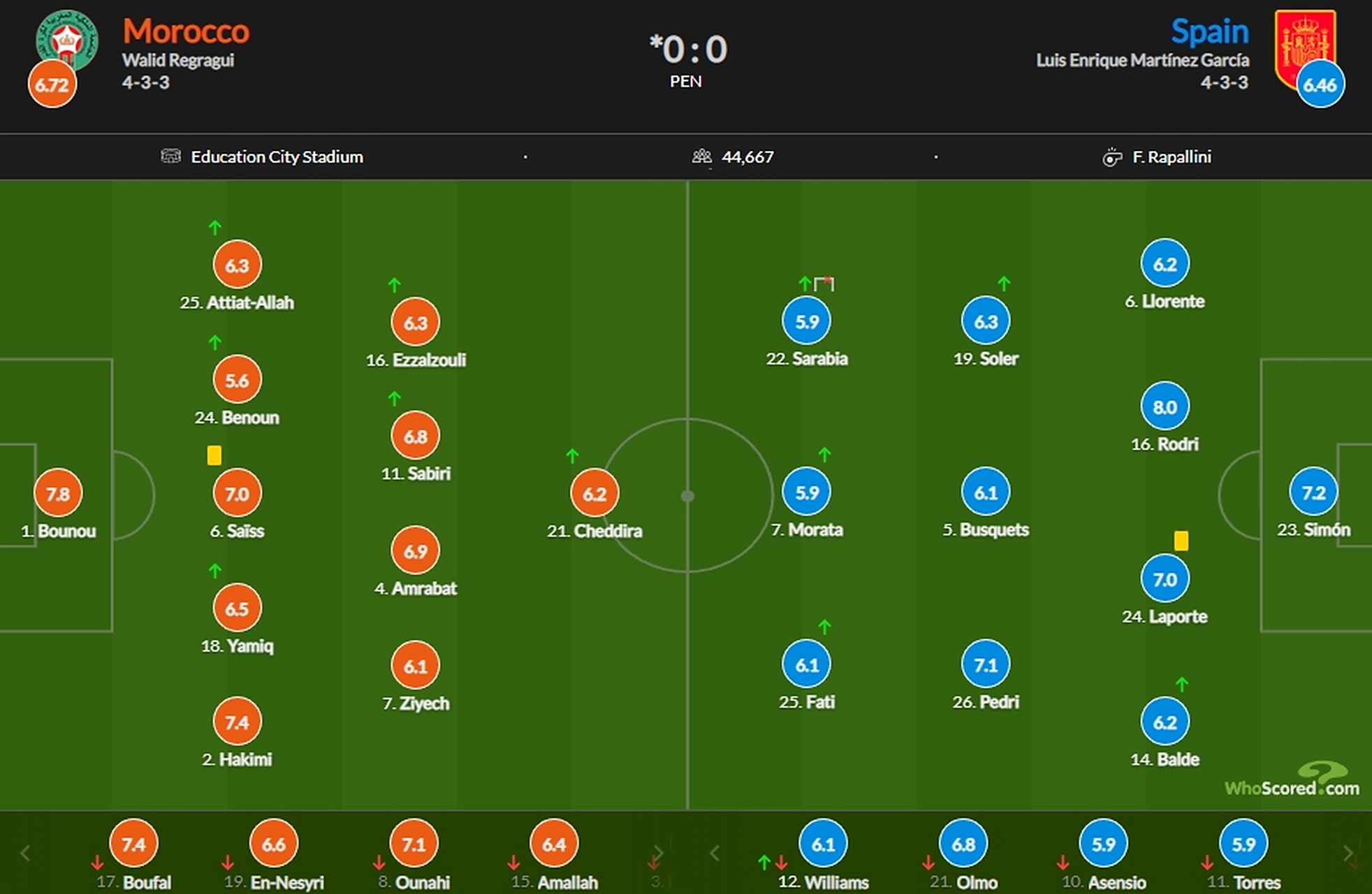The width and height of the screenshot is (1372, 894).
Task: Click the yellow card above Laporte
Action: (x=1181, y=541)
